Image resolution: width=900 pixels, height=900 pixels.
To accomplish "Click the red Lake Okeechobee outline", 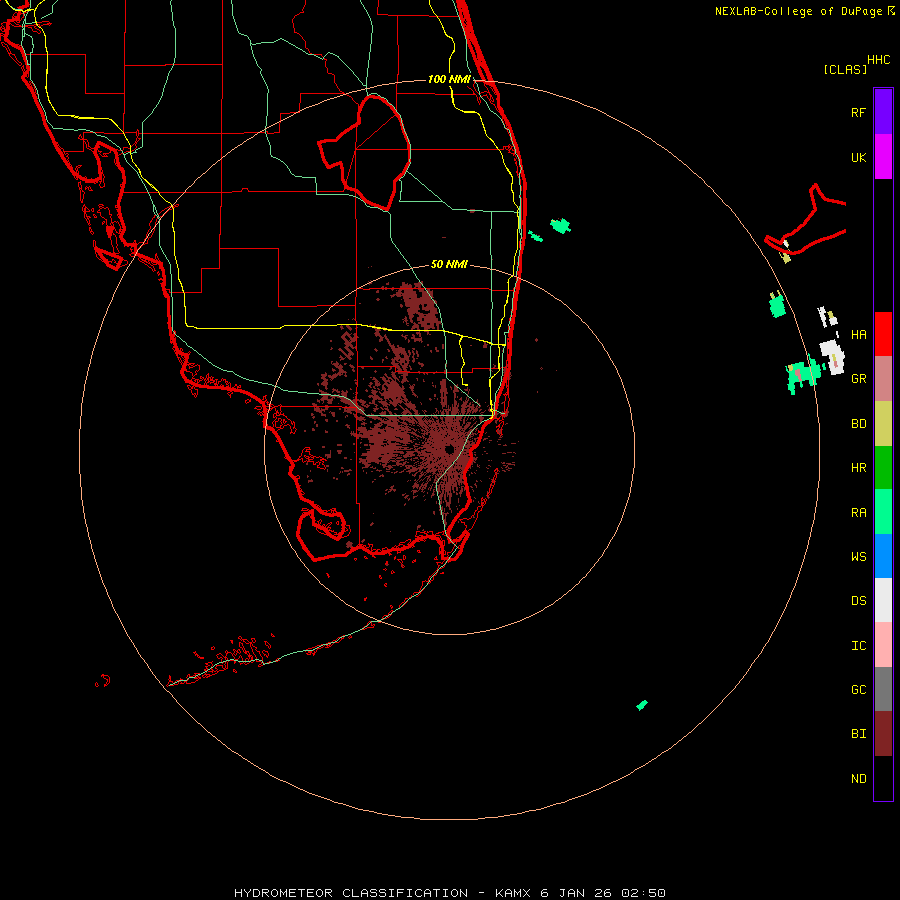I will point(365,153).
